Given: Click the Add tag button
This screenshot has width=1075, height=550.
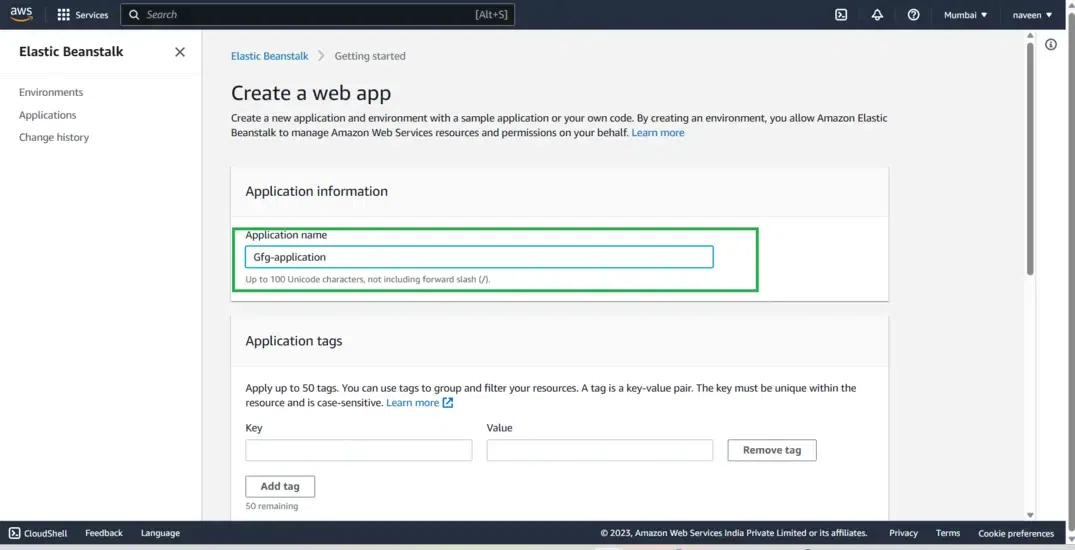Looking at the screenshot, I should click(x=280, y=486).
